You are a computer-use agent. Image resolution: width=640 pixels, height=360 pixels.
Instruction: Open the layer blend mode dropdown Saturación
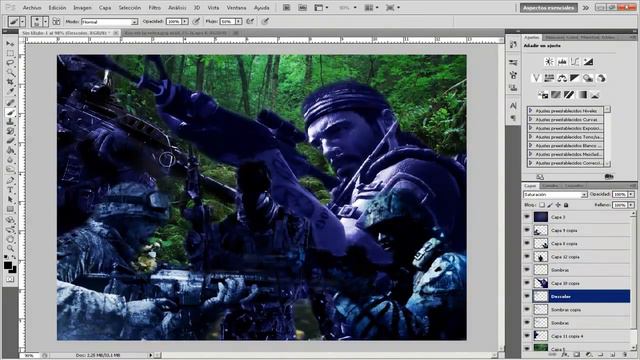(555, 195)
